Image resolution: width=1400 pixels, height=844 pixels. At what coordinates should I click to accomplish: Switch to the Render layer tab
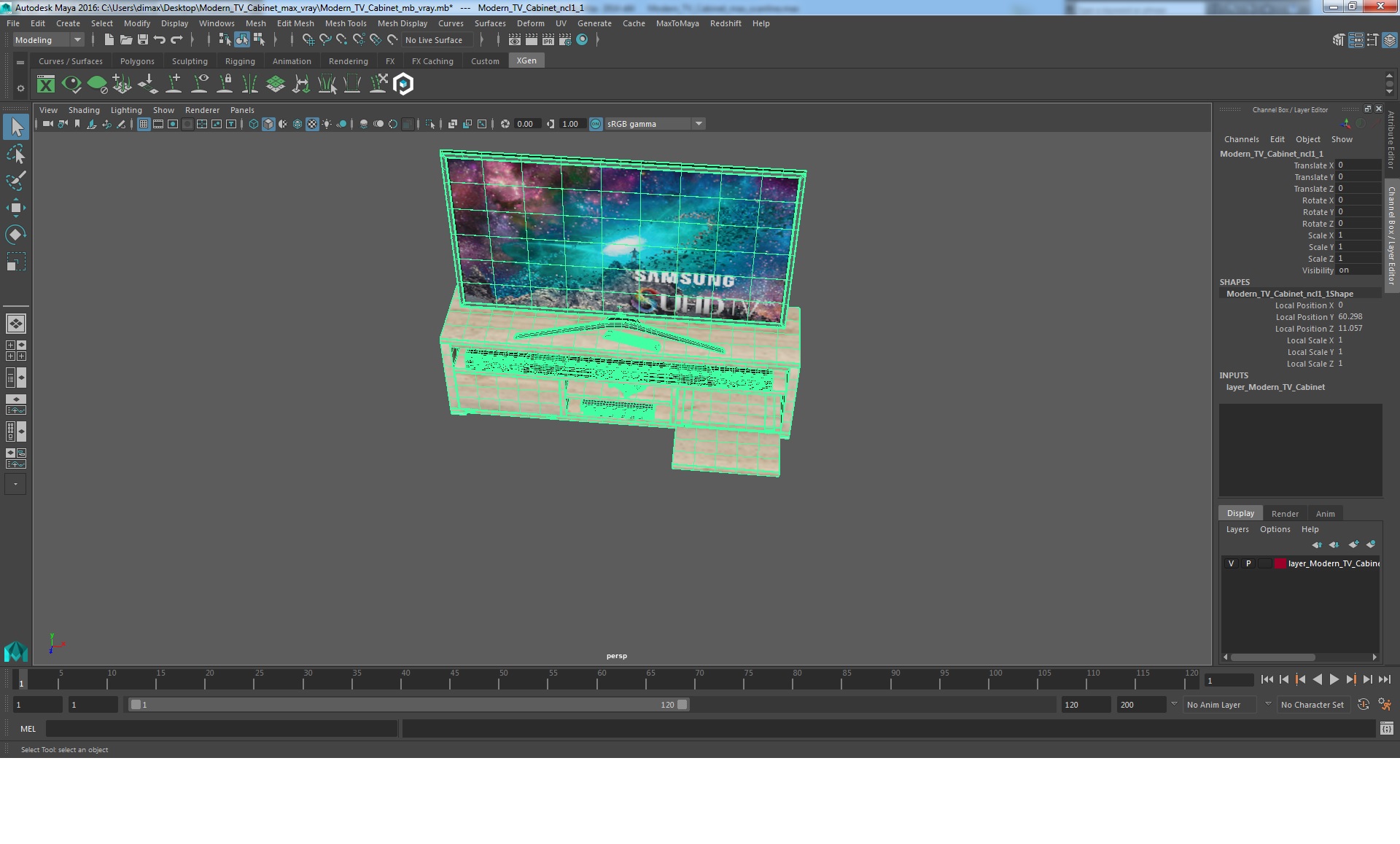(1285, 514)
